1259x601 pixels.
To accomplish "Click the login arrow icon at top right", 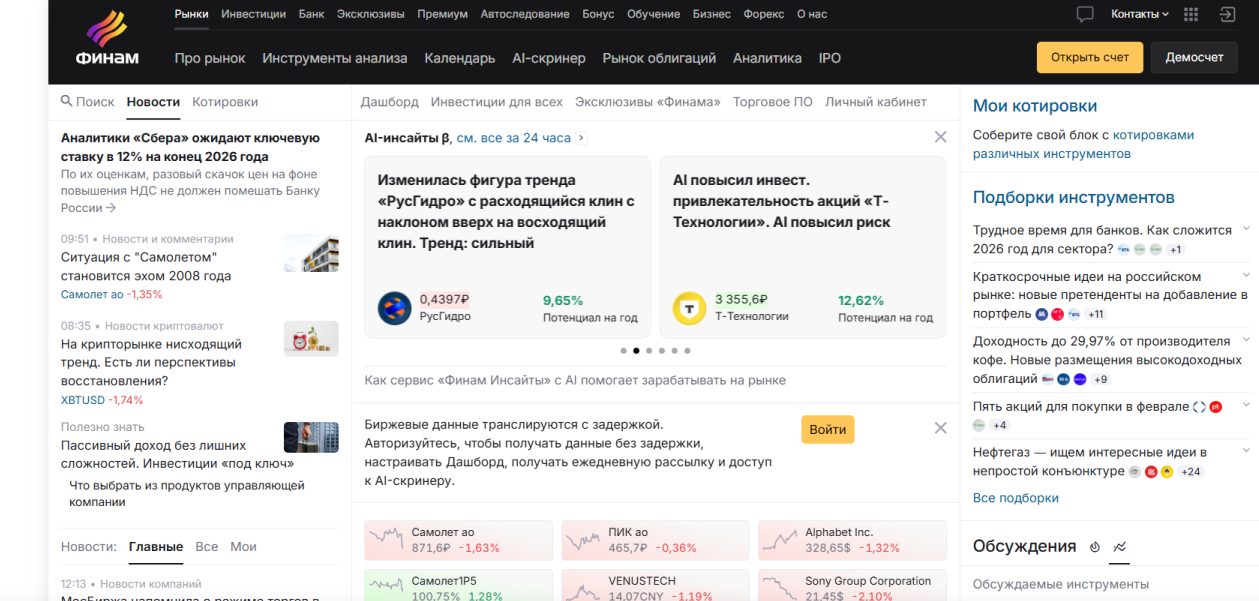I will pyautogui.click(x=1227, y=14).
